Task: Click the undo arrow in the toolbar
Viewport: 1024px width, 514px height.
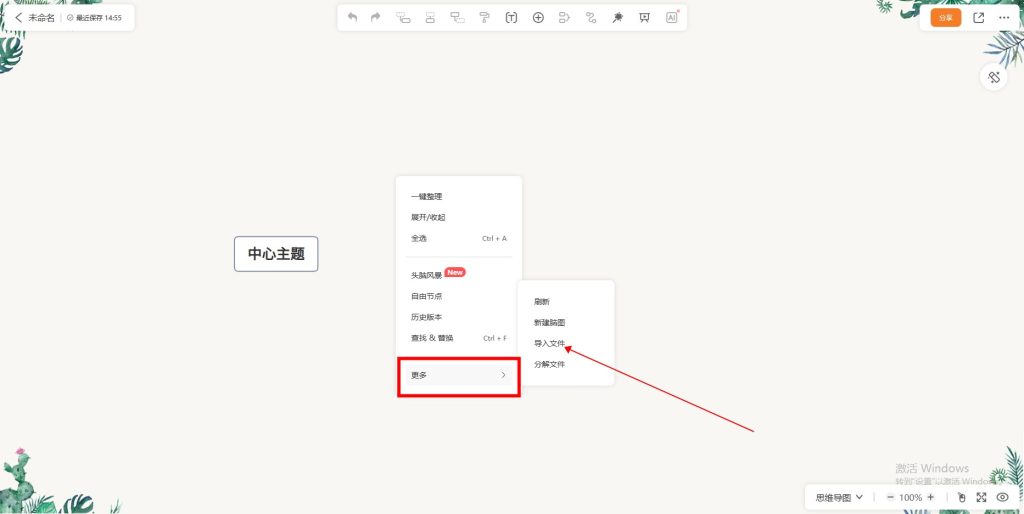Action: (352, 18)
